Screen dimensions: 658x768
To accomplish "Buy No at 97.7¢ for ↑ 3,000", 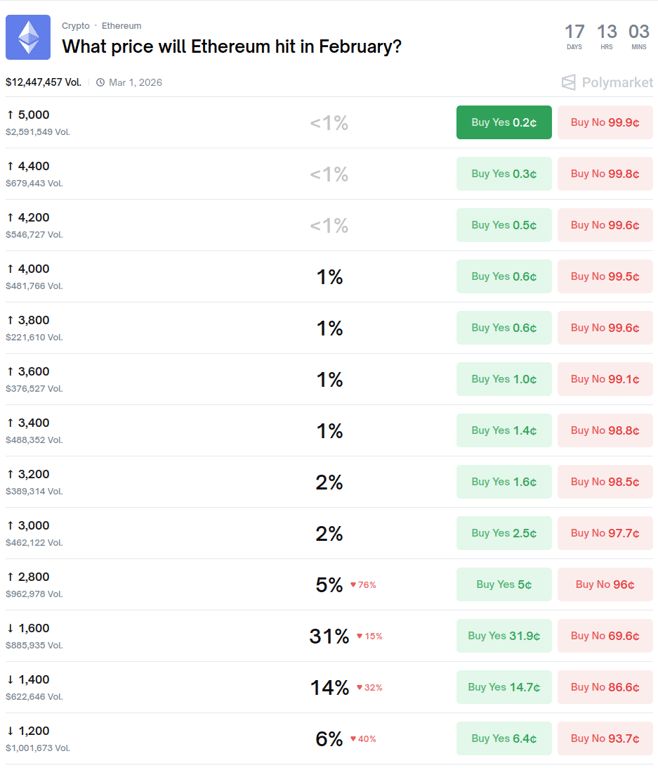I will 604,533.
